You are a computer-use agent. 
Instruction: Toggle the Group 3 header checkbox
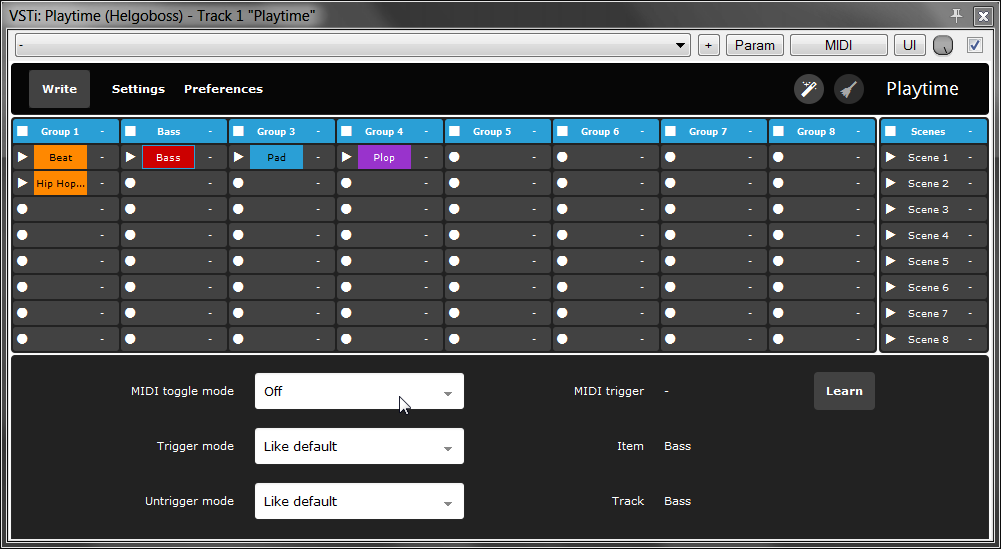(239, 131)
